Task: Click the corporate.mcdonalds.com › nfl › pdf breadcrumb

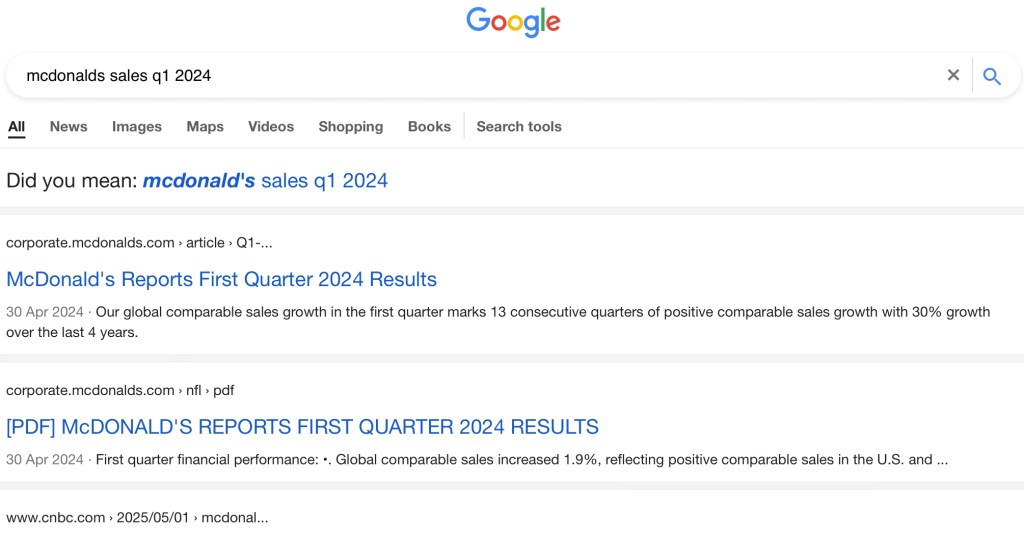Action: click(x=120, y=390)
